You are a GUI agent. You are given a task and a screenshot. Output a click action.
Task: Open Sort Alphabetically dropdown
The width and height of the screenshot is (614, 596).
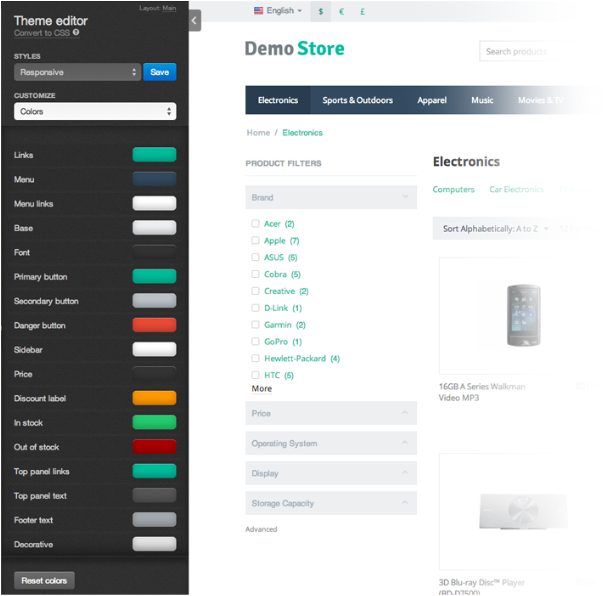[495, 229]
